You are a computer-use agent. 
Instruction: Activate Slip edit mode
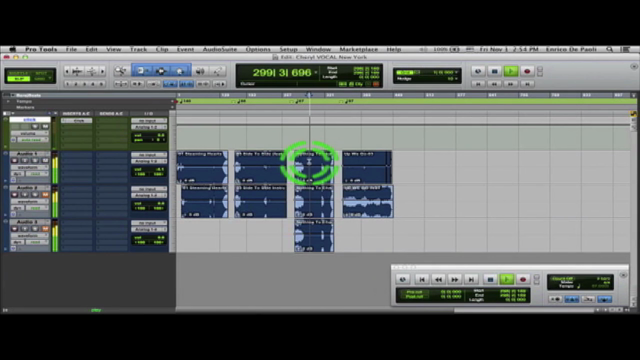[x=19, y=79]
